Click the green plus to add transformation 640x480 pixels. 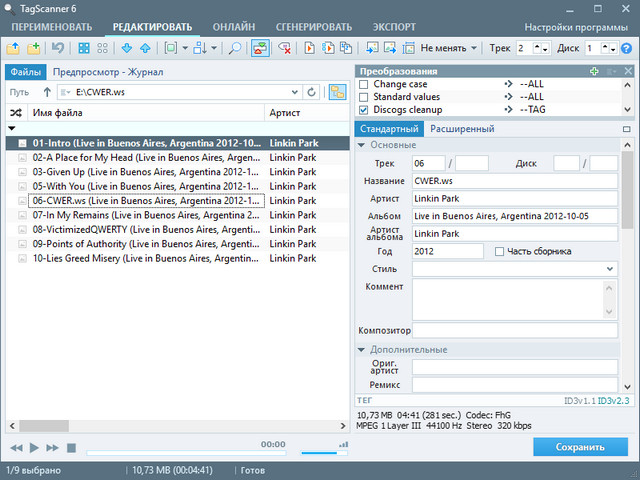click(594, 72)
